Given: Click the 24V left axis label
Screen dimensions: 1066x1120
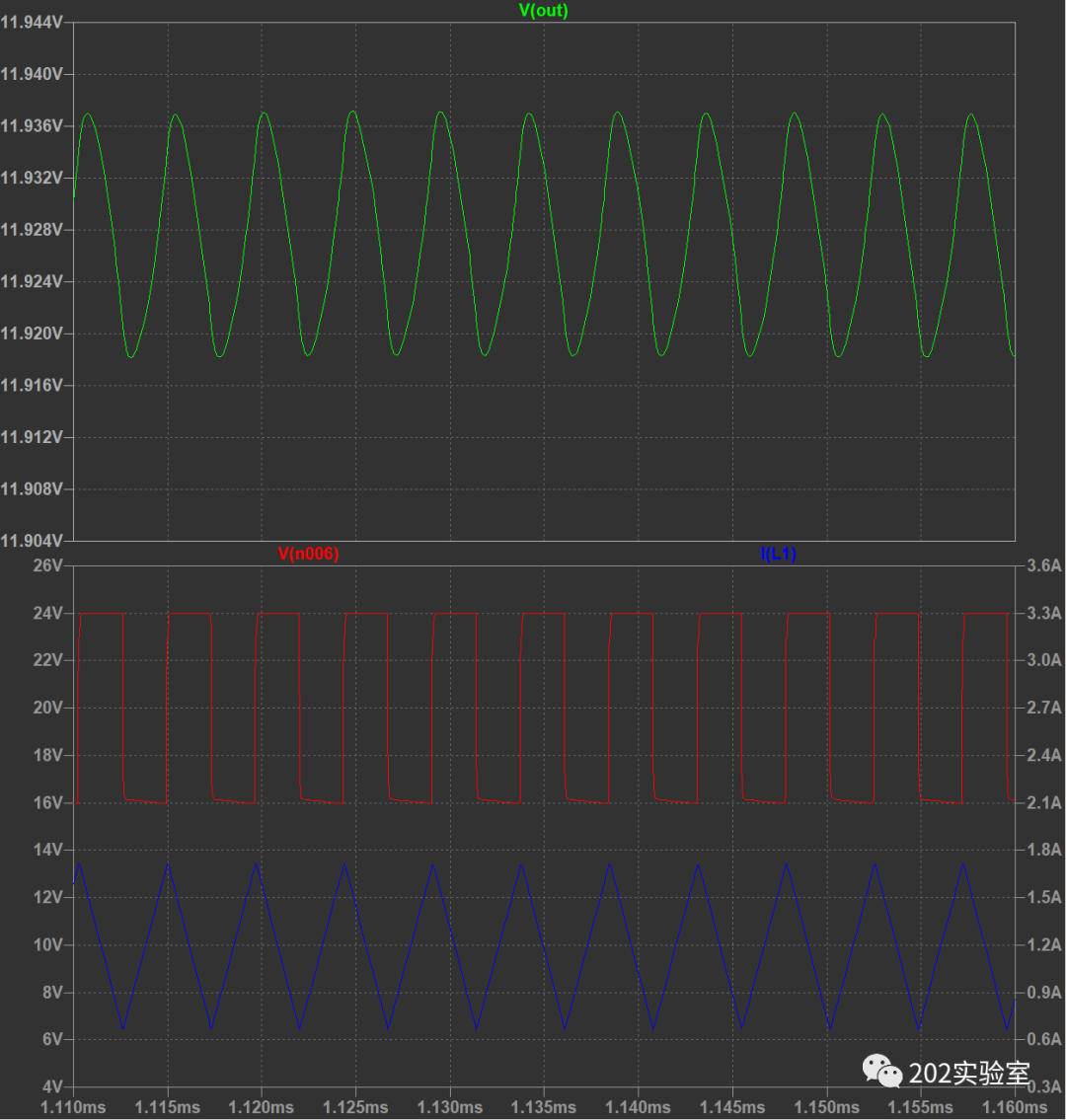Looking at the screenshot, I should [47, 613].
